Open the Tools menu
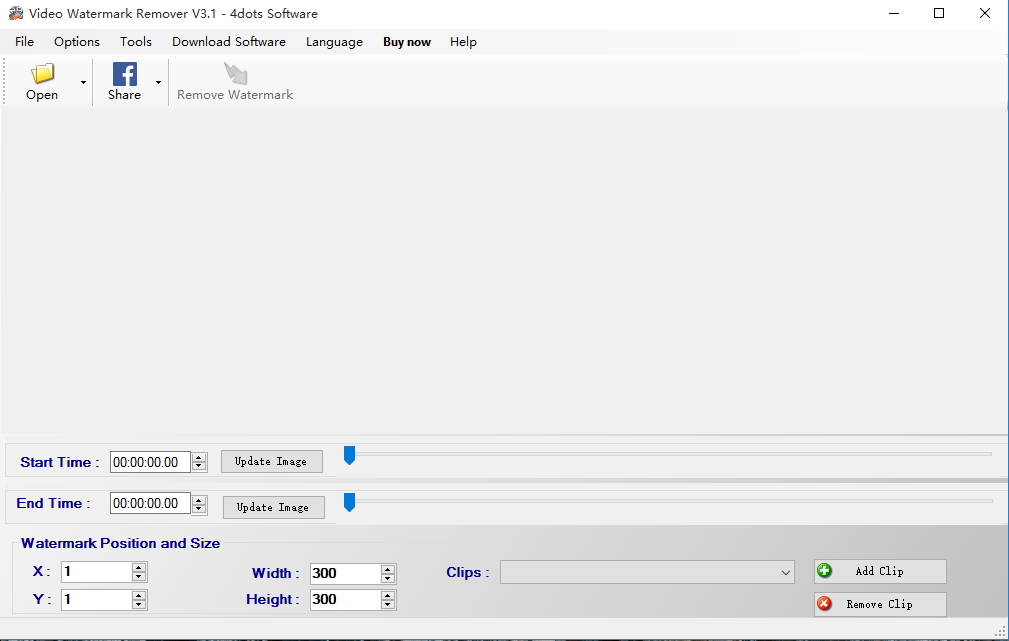Viewport: 1009px width, 641px height. click(x=136, y=42)
